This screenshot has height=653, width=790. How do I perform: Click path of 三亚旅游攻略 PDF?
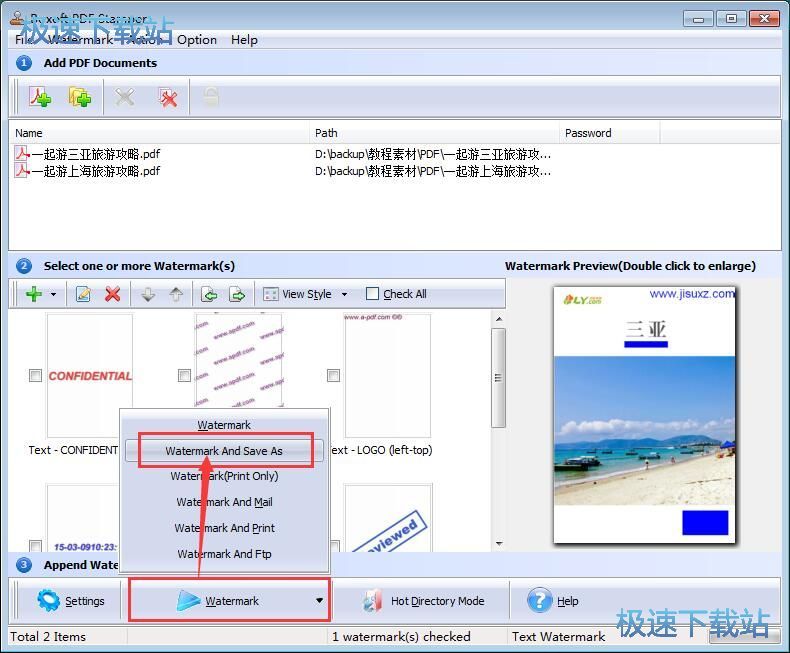[433, 154]
